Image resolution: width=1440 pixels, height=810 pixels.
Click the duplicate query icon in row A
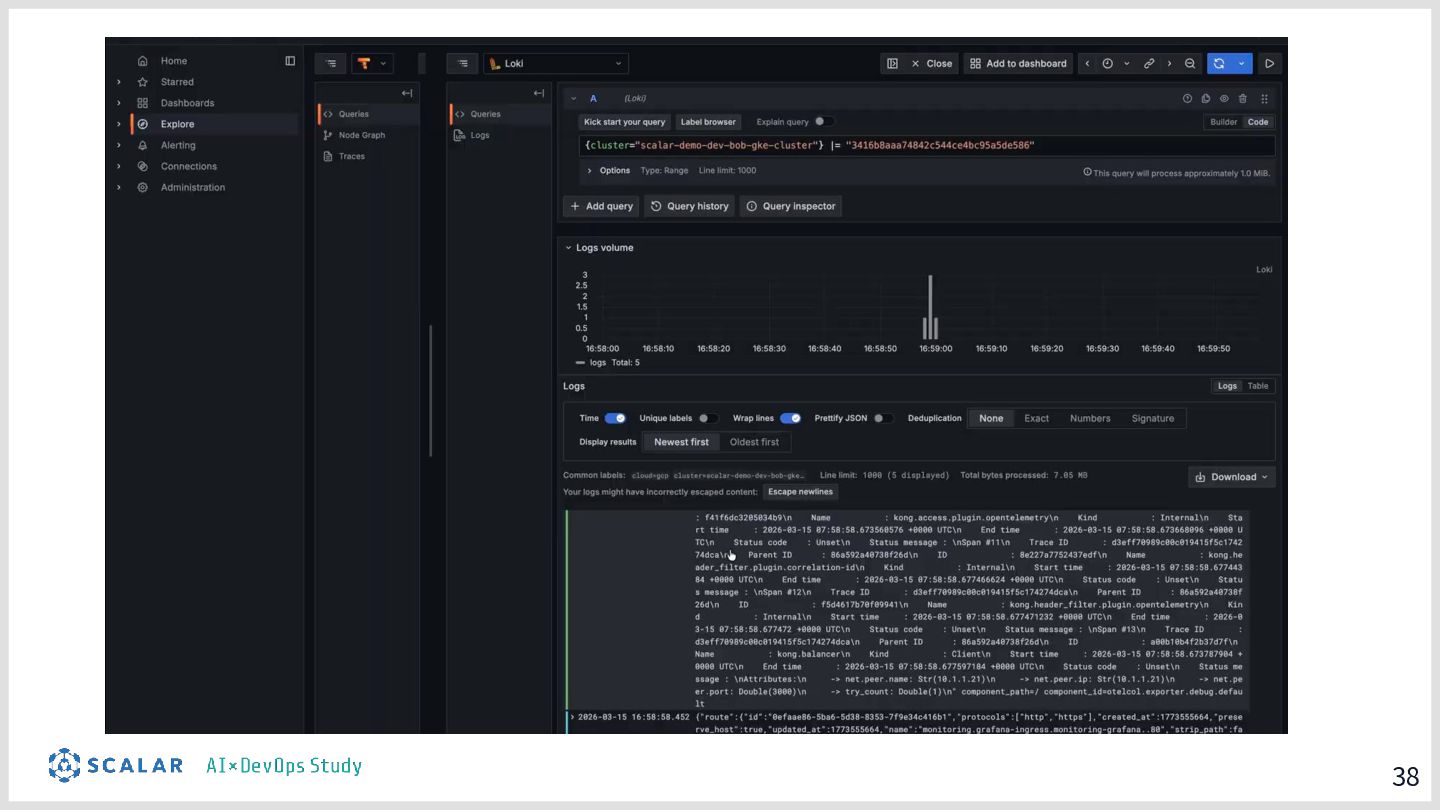point(1206,99)
